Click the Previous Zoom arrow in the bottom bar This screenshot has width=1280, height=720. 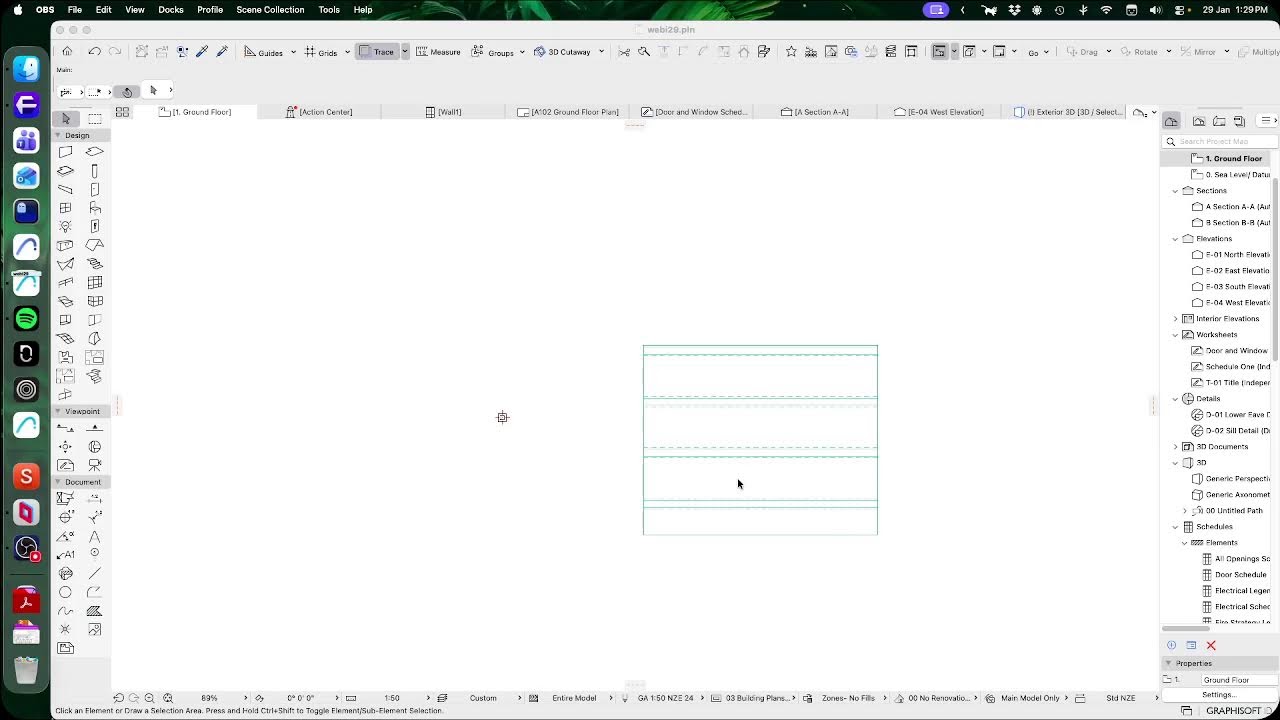pos(118,698)
